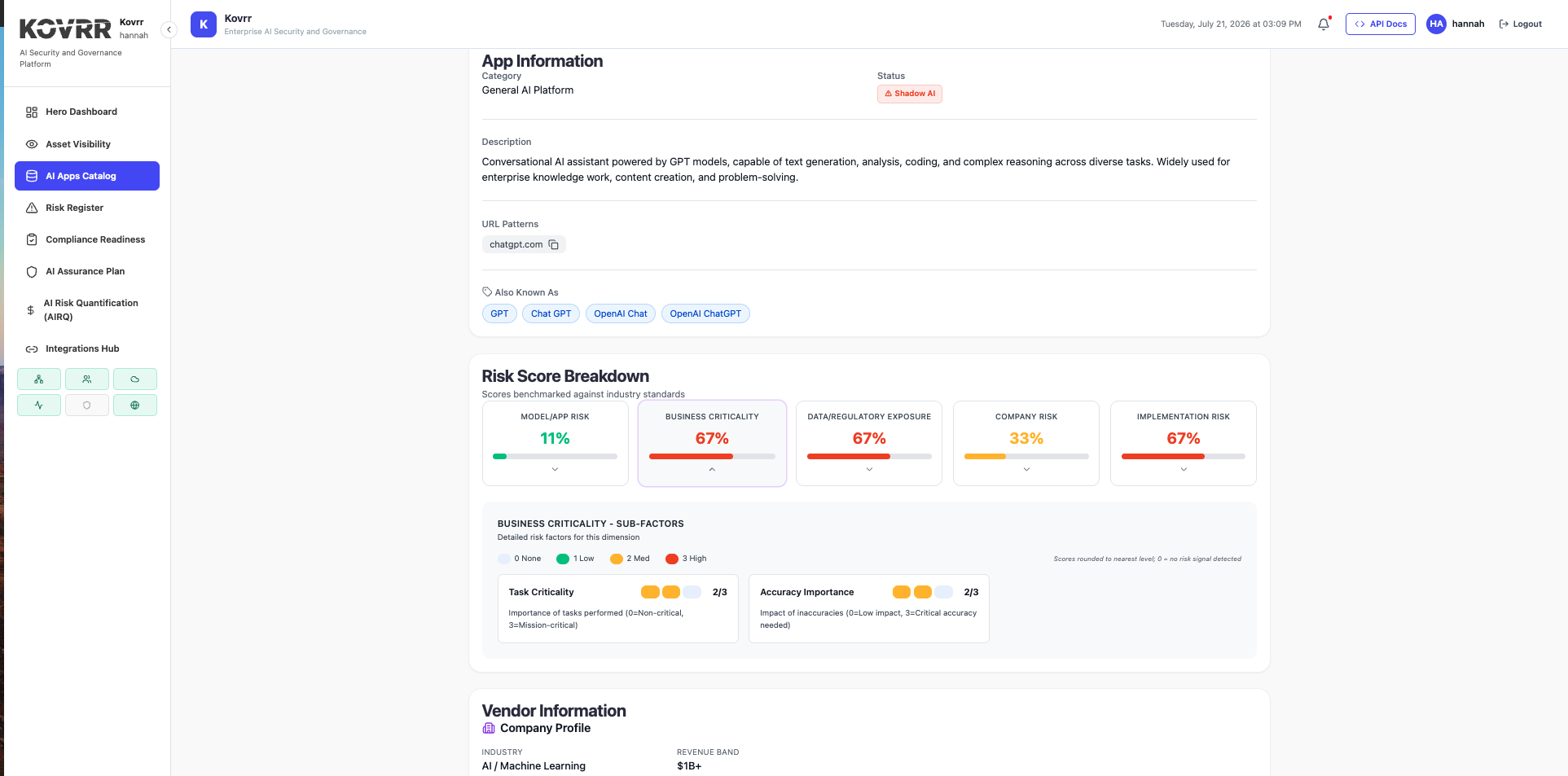This screenshot has width=1568, height=776.
Task: Click the 'hannah' username in the header
Action: [1468, 24]
